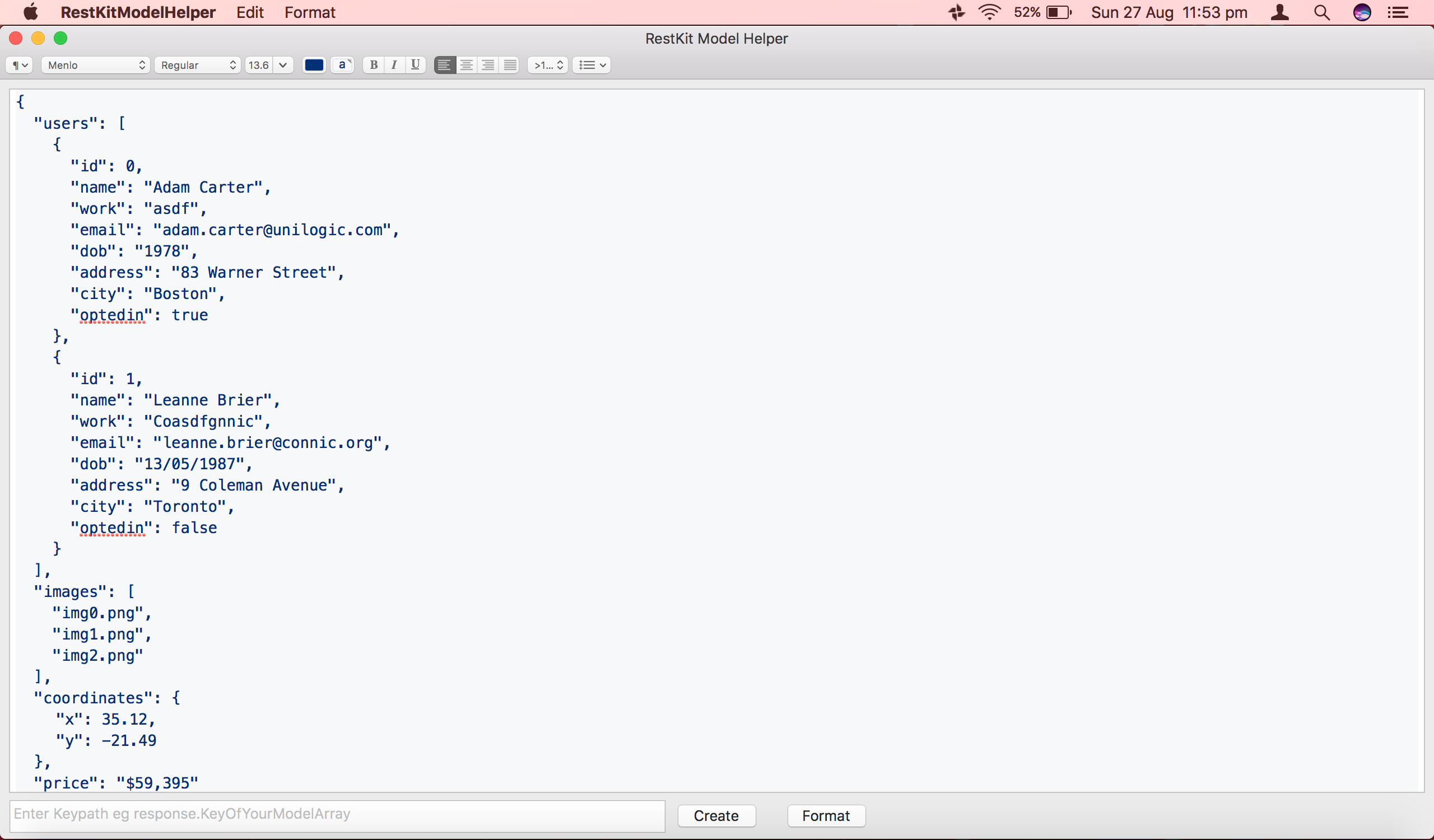Open the Apple menu

[31, 12]
